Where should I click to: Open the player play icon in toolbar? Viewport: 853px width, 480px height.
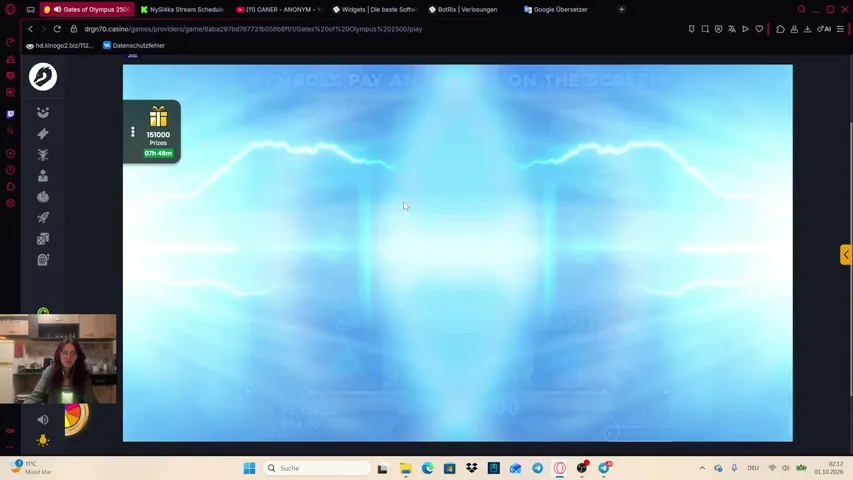tap(746, 29)
